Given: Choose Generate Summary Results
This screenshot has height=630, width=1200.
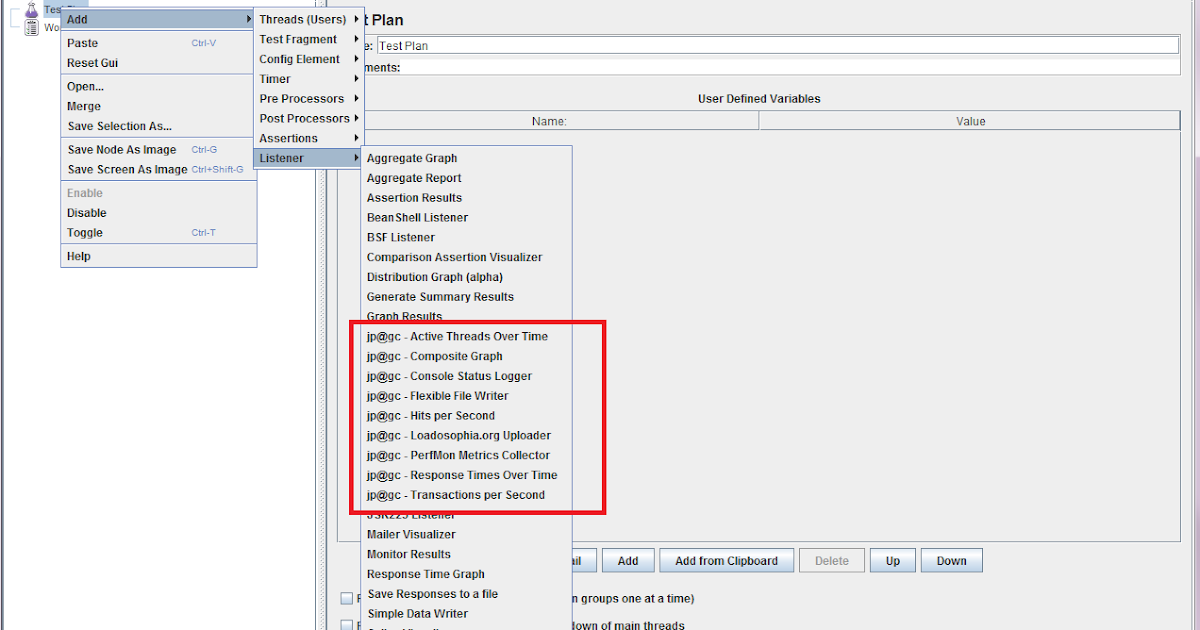Looking at the screenshot, I should point(466,297).
